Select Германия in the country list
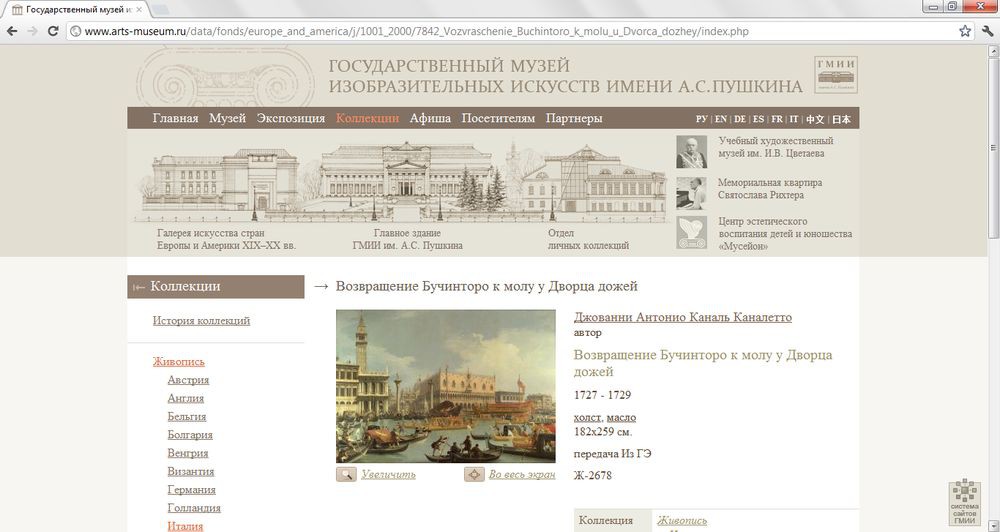Viewport: 1000px width, 532px height. click(x=191, y=490)
